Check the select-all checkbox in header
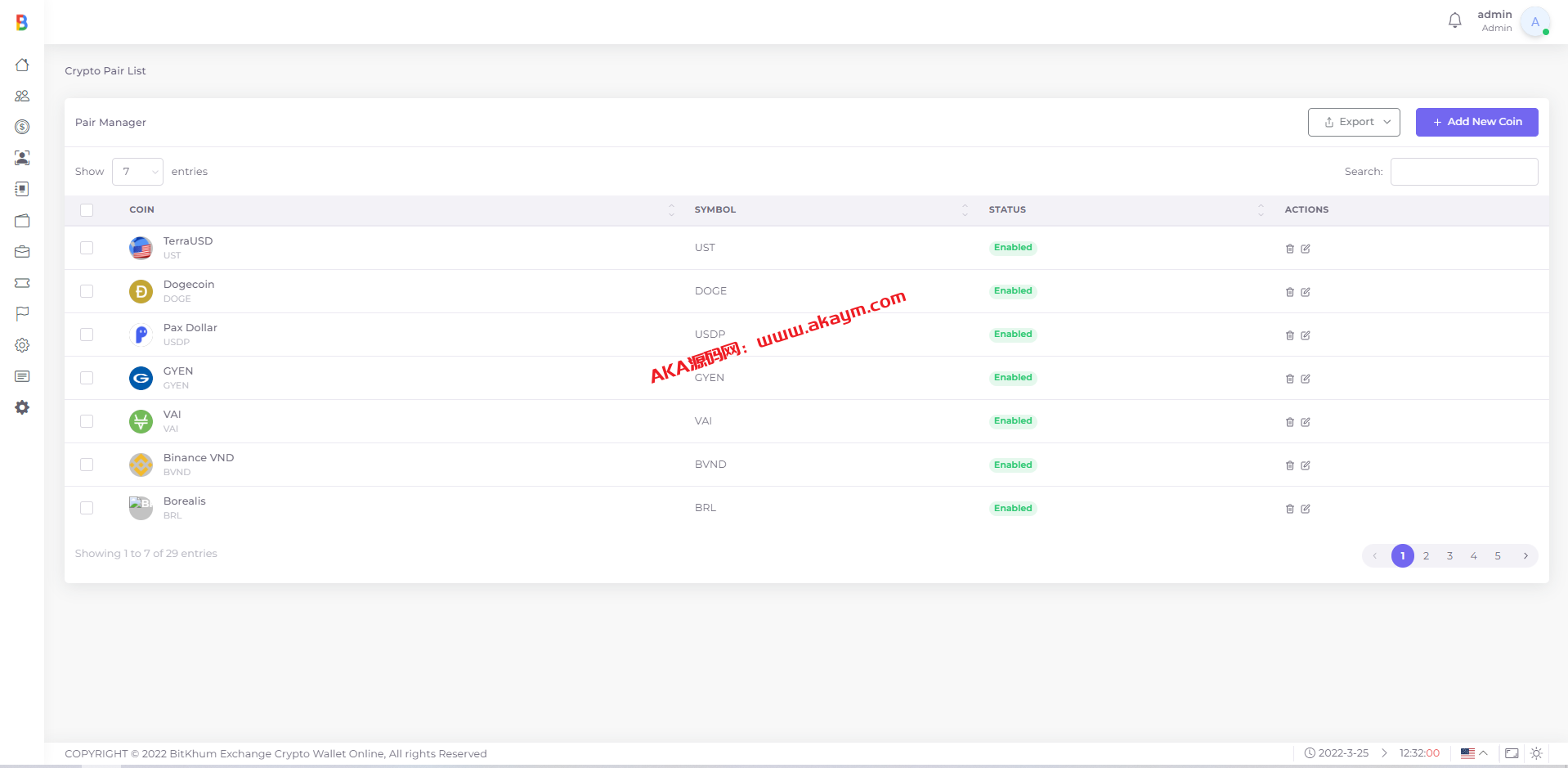 coord(87,210)
